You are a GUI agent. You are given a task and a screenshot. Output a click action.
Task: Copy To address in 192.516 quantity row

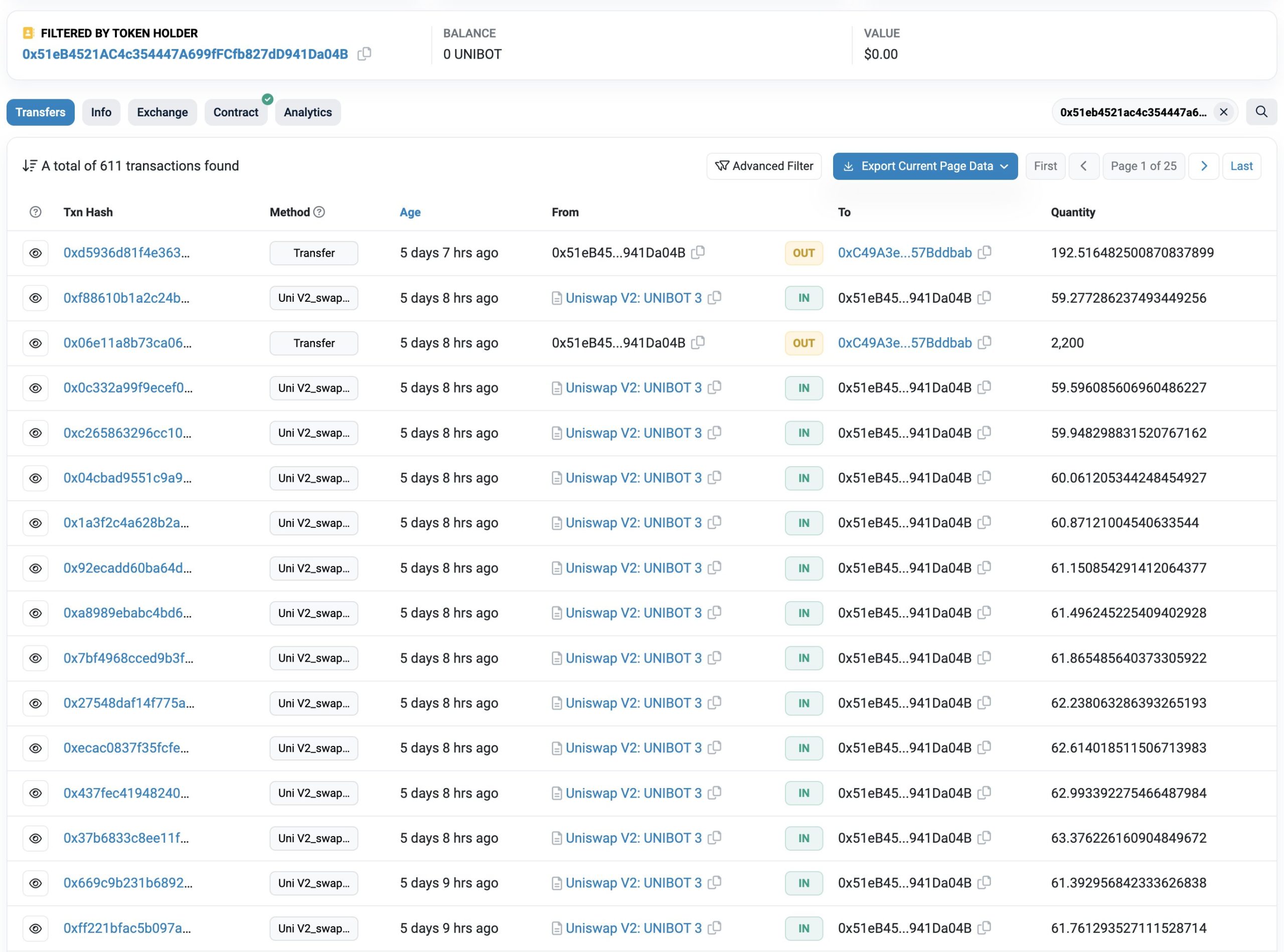point(985,252)
